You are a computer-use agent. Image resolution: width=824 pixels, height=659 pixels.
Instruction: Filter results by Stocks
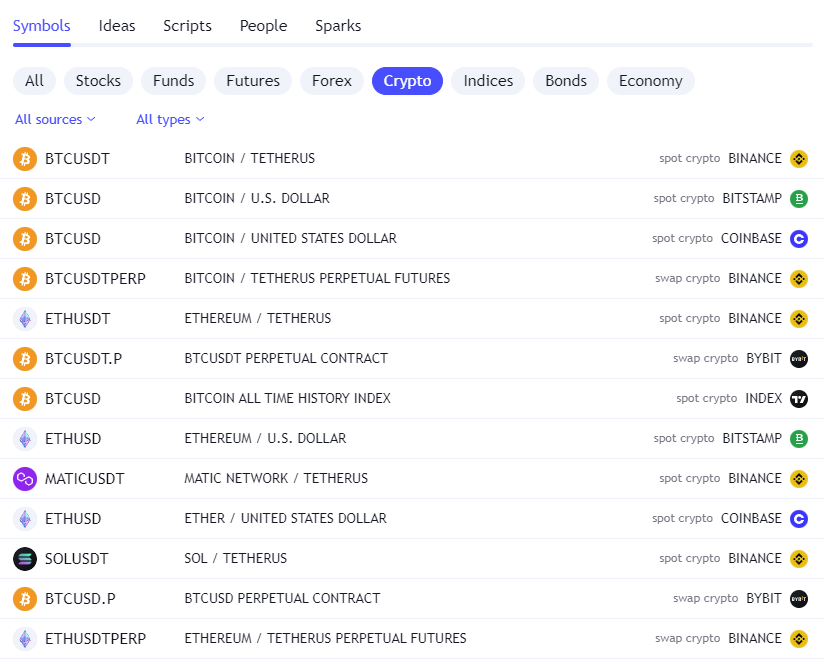(98, 81)
